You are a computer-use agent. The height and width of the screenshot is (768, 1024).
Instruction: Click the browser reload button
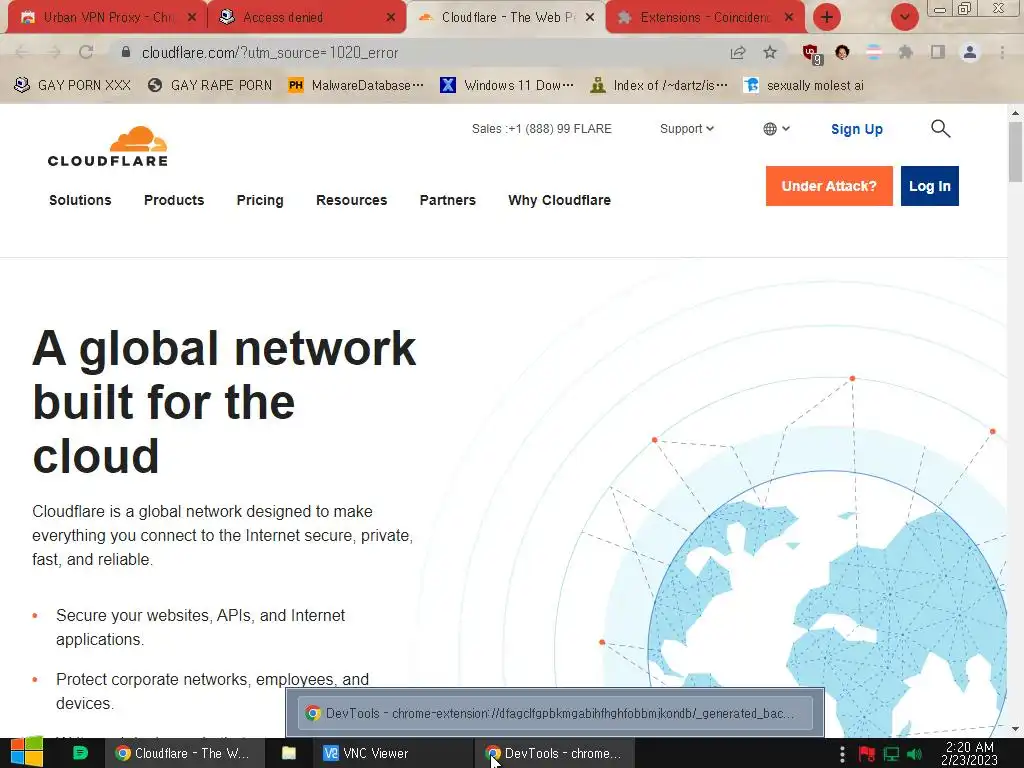[86, 52]
